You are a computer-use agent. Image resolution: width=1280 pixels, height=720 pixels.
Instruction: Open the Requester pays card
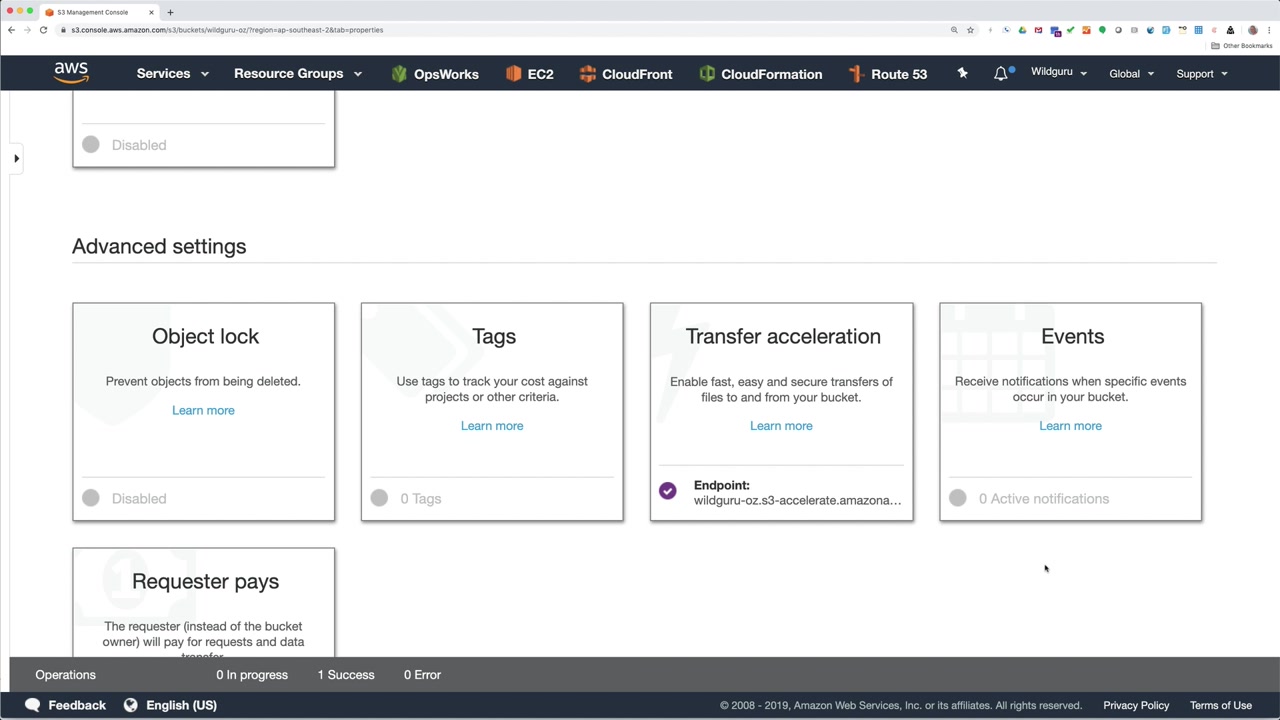coord(204,603)
